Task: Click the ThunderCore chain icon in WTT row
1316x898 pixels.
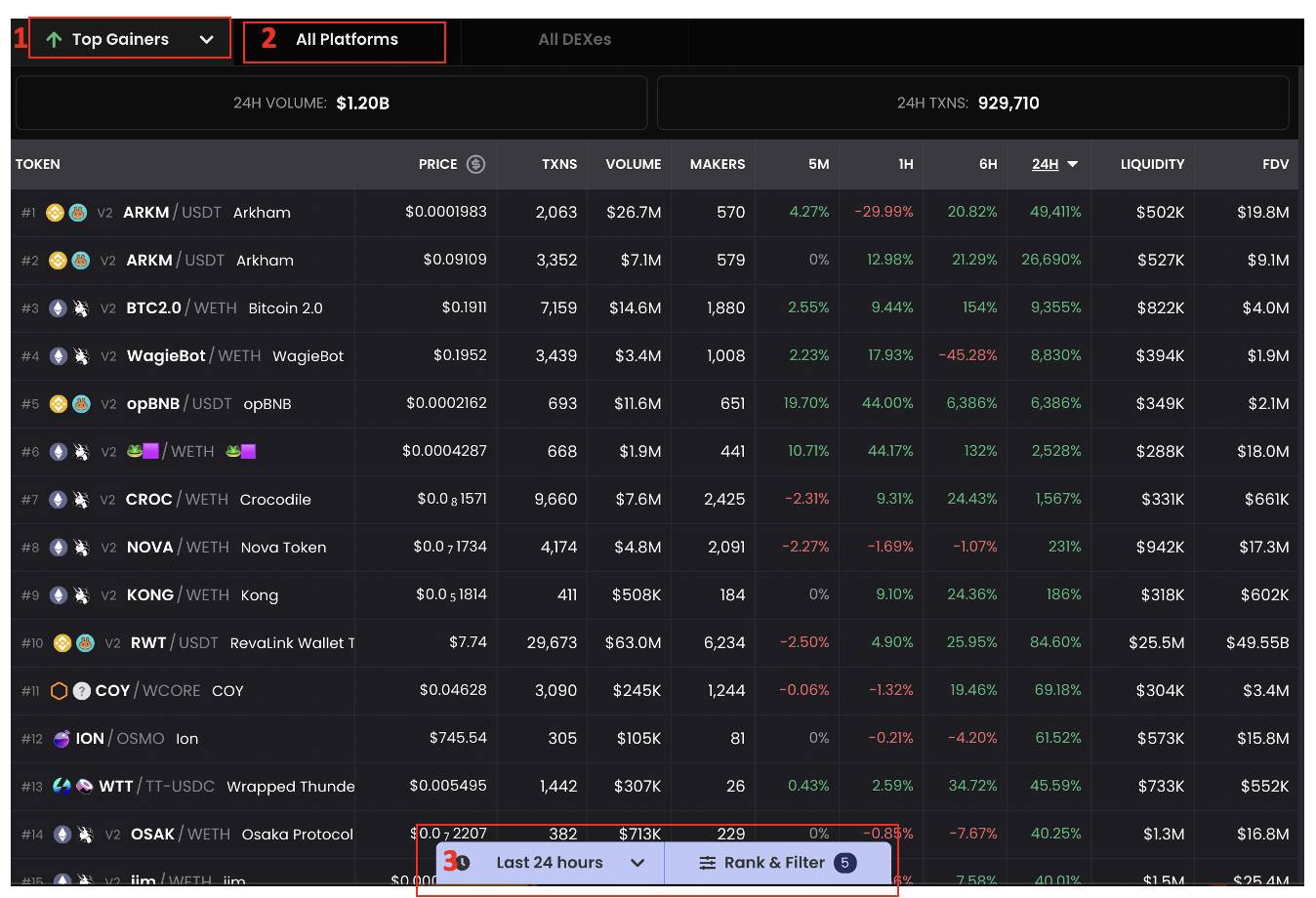Action: tap(62, 787)
